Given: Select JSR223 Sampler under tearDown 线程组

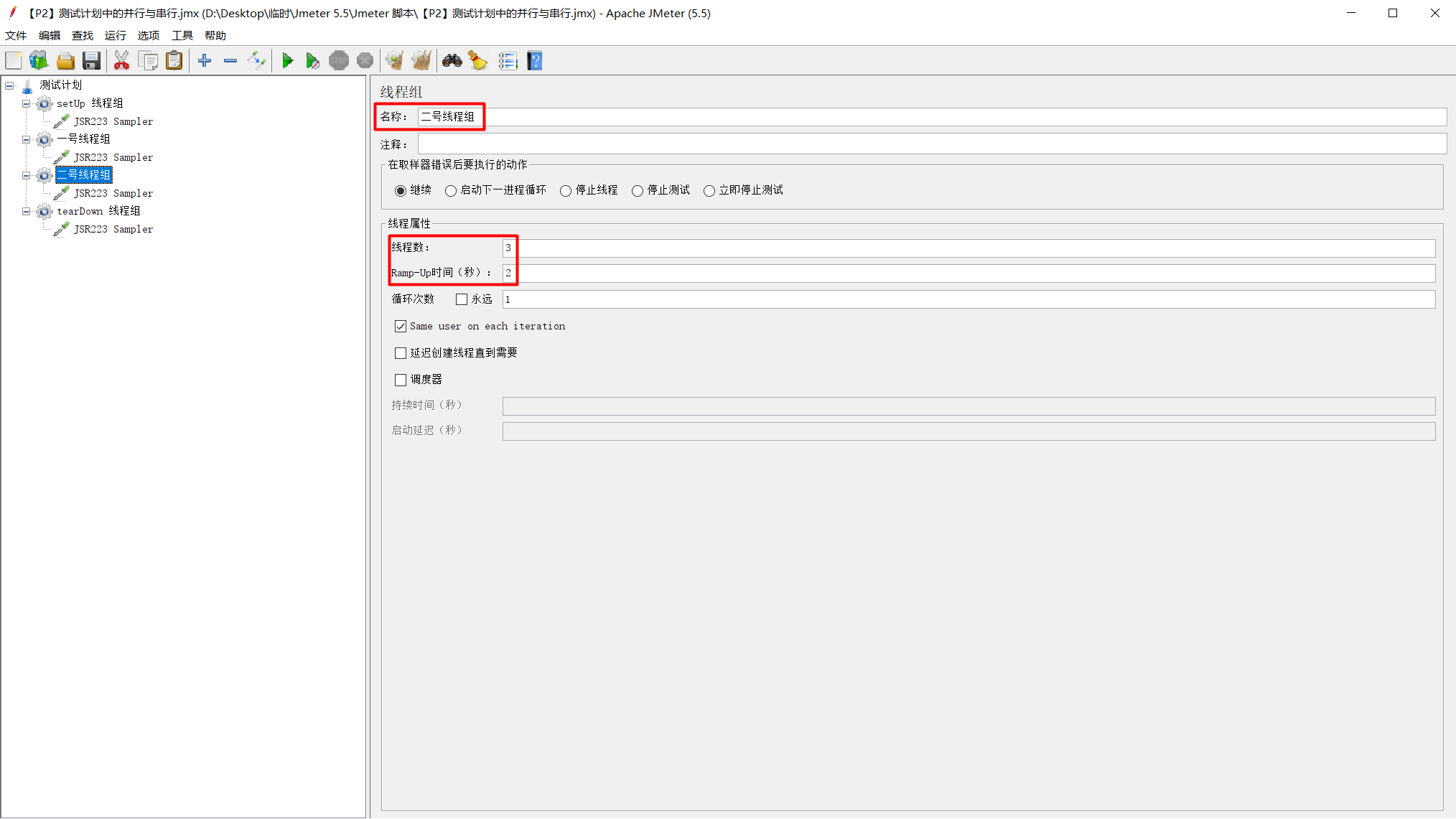Looking at the screenshot, I should (x=113, y=230).
